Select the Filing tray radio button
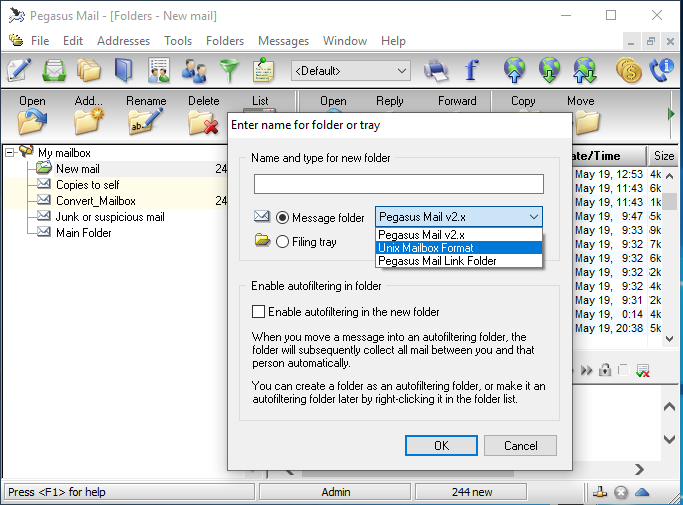Screen dimensions: 683x505 pos(282,241)
